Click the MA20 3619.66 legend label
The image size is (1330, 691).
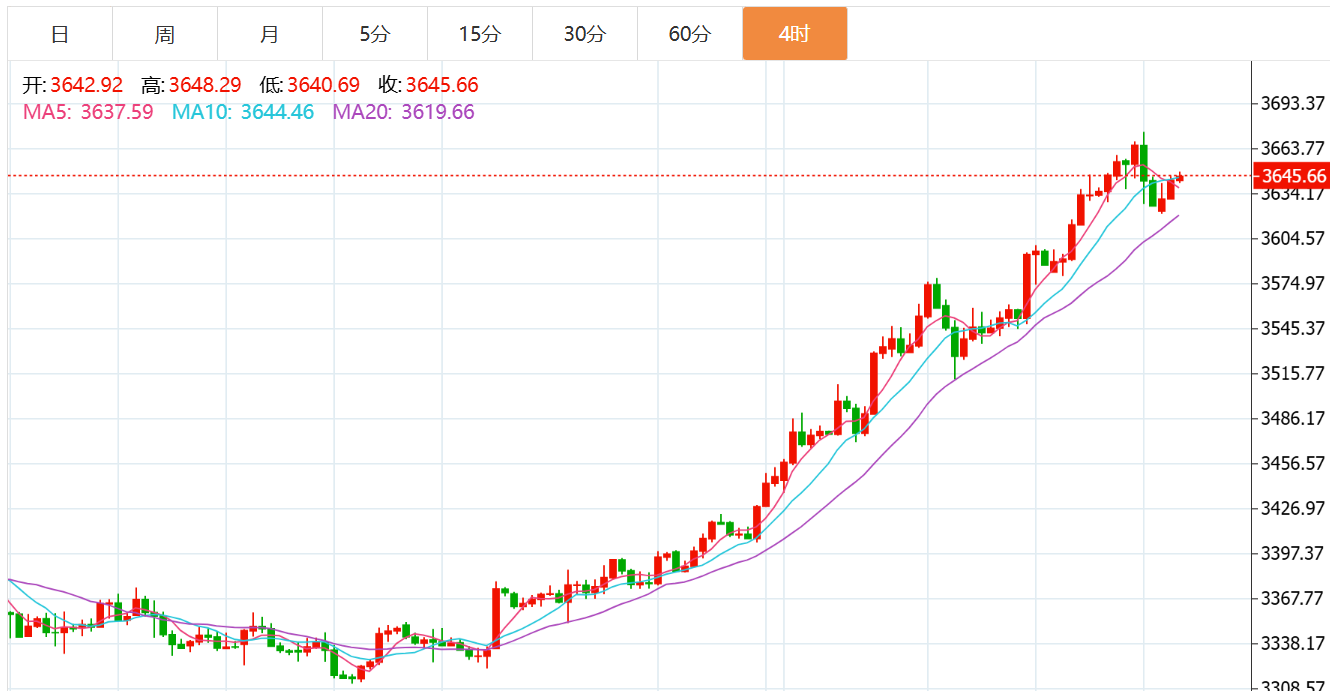pos(404,112)
